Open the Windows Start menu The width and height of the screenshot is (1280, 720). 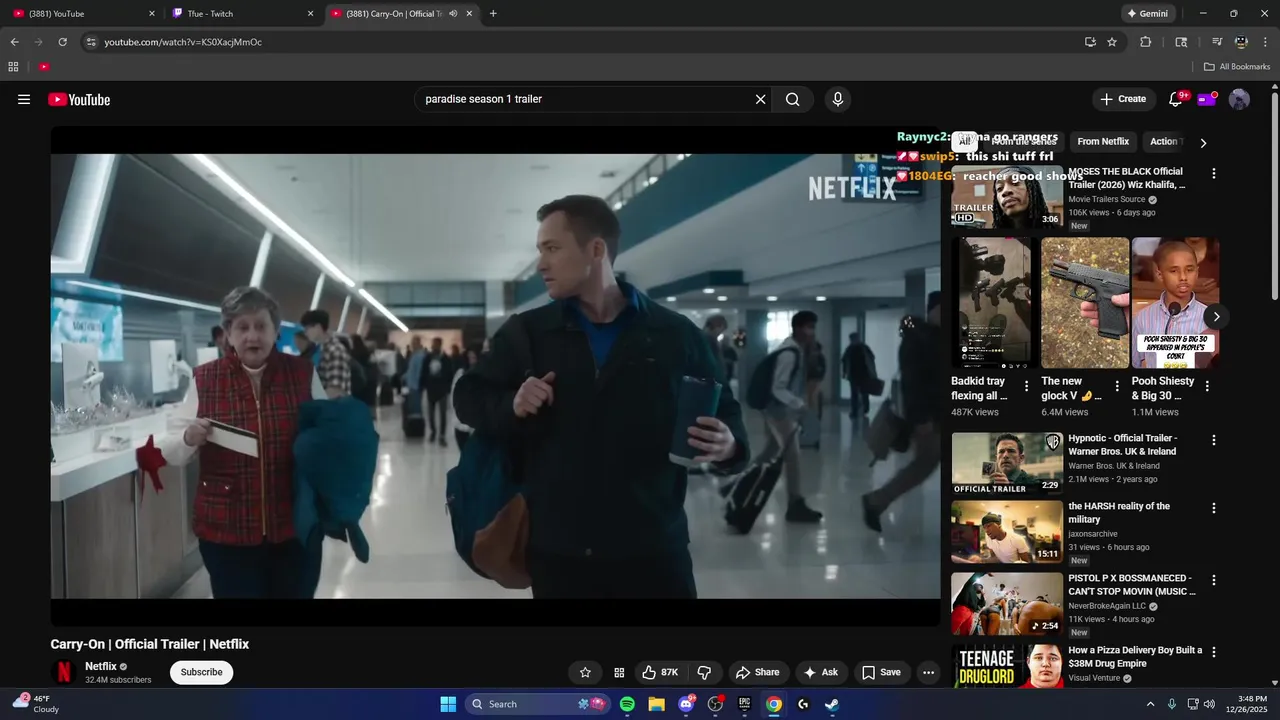tap(448, 704)
